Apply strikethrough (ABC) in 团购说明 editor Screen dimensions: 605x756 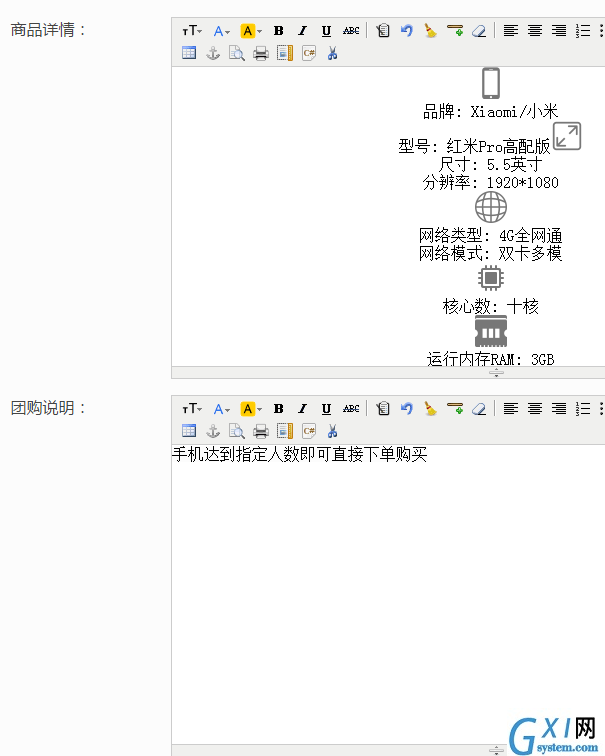coord(351,409)
